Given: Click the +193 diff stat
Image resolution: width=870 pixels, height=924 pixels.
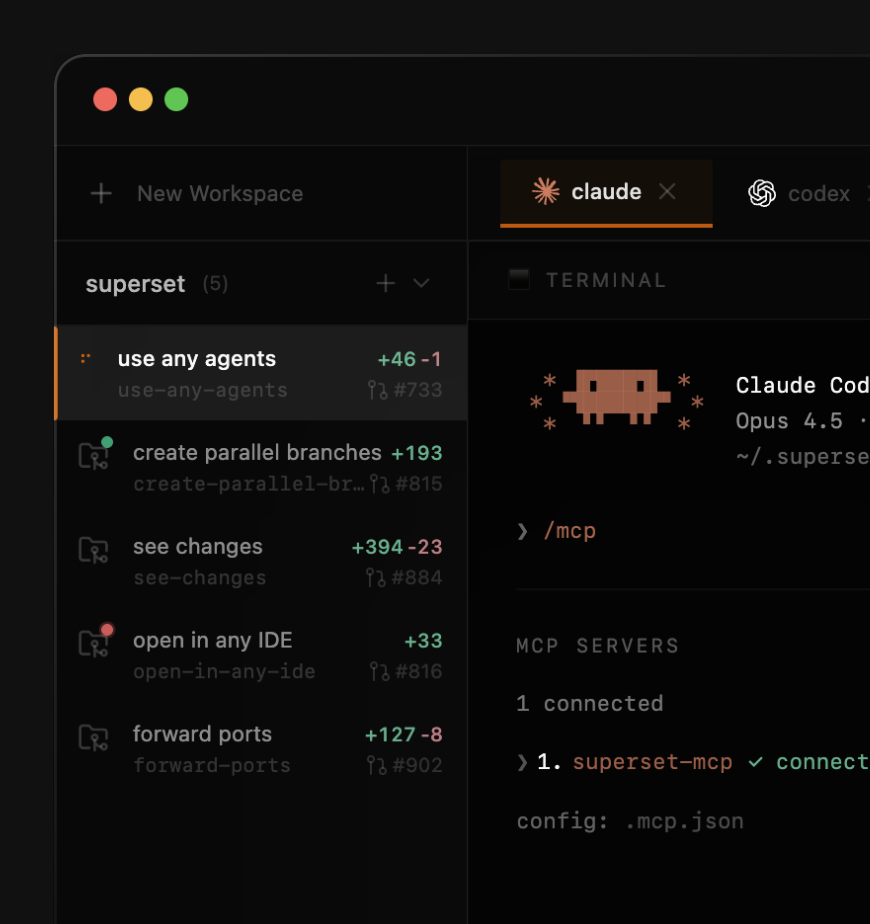Looking at the screenshot, I should click(x=417, y=453).
